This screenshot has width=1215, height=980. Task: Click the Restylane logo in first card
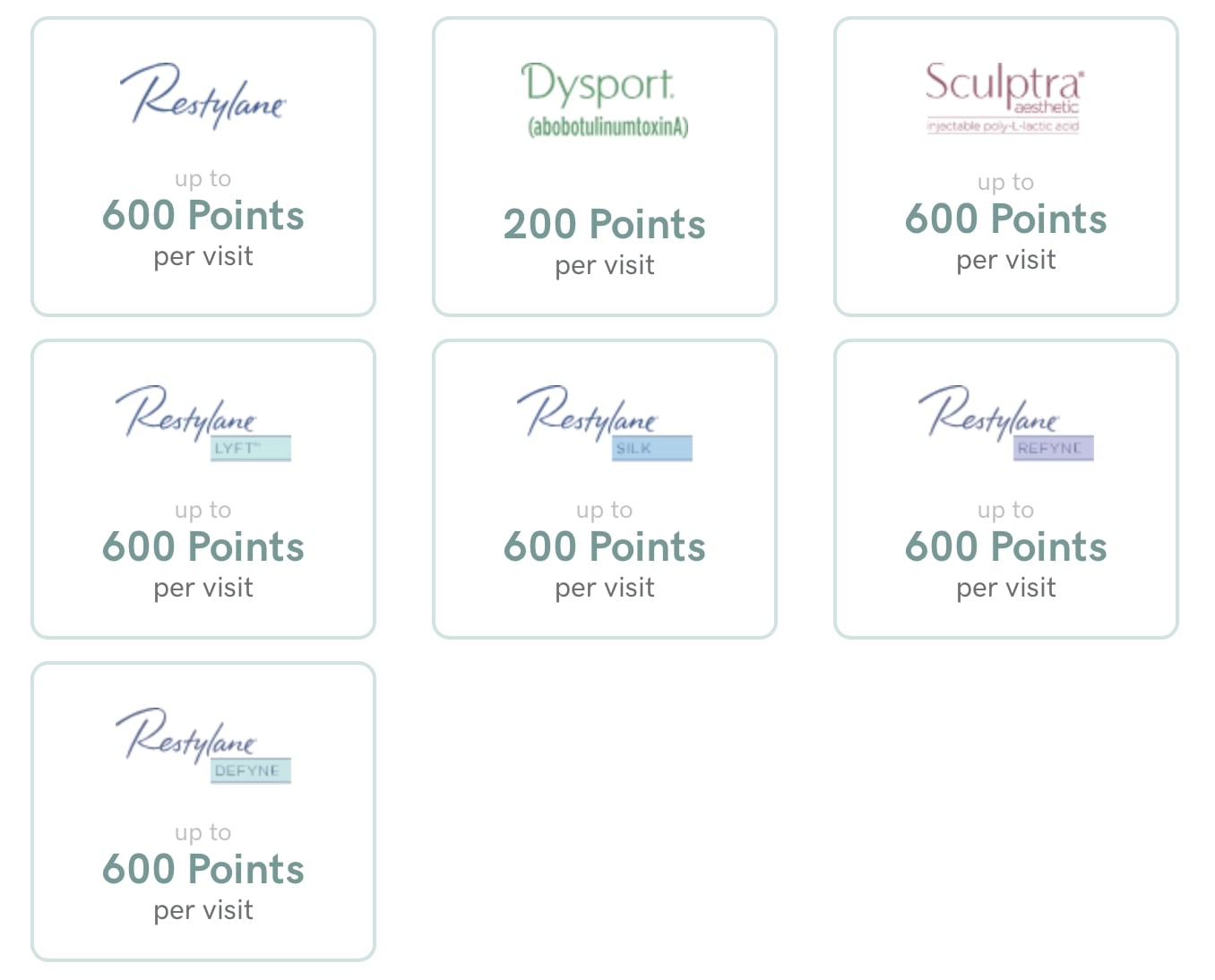203,96
